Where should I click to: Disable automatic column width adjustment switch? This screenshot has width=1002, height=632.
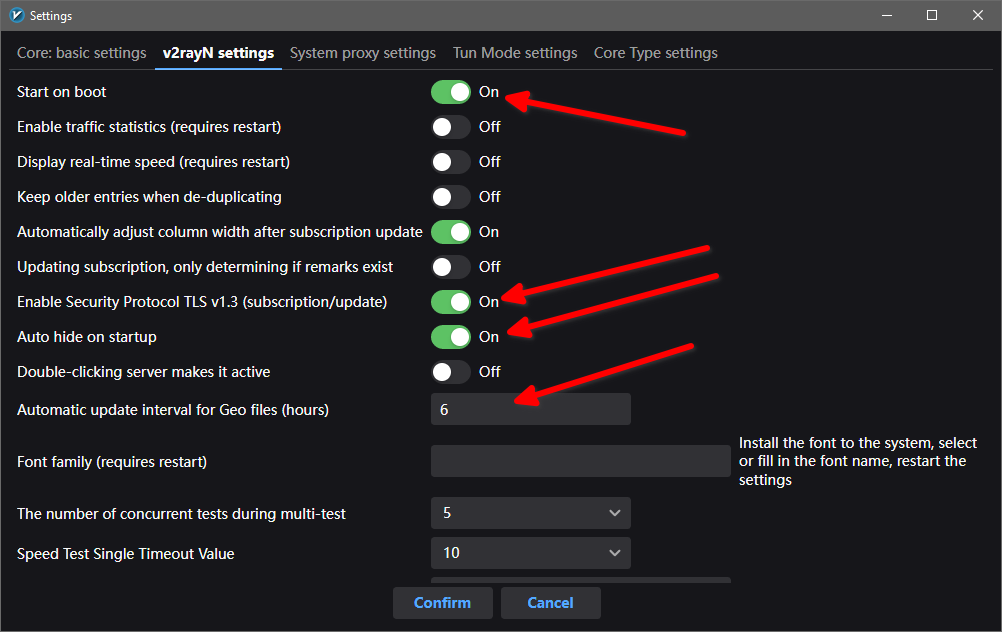pos(451,232)
